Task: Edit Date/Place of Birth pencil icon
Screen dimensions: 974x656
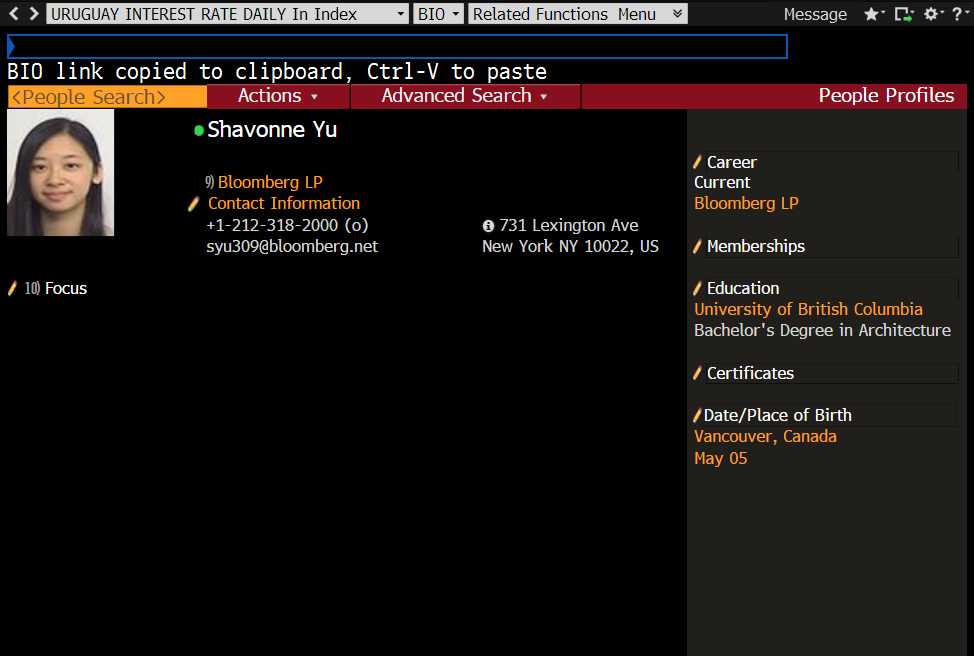Action: click(x=697, y=416)
